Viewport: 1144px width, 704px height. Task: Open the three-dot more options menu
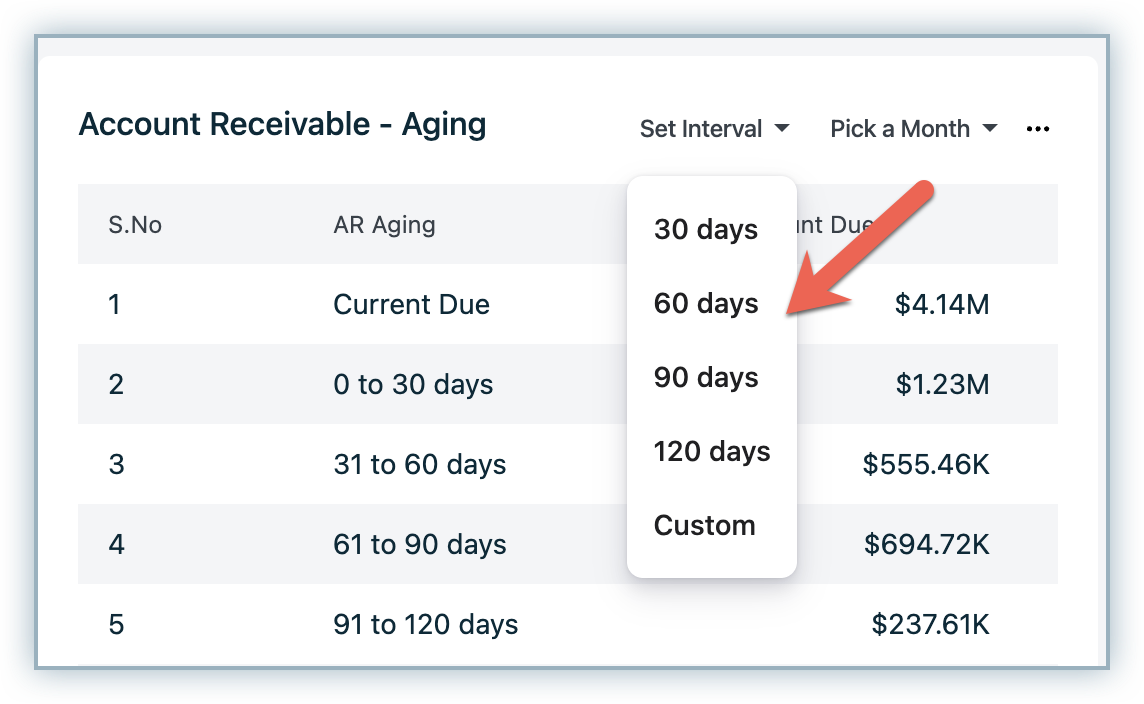click(1038, 129)
